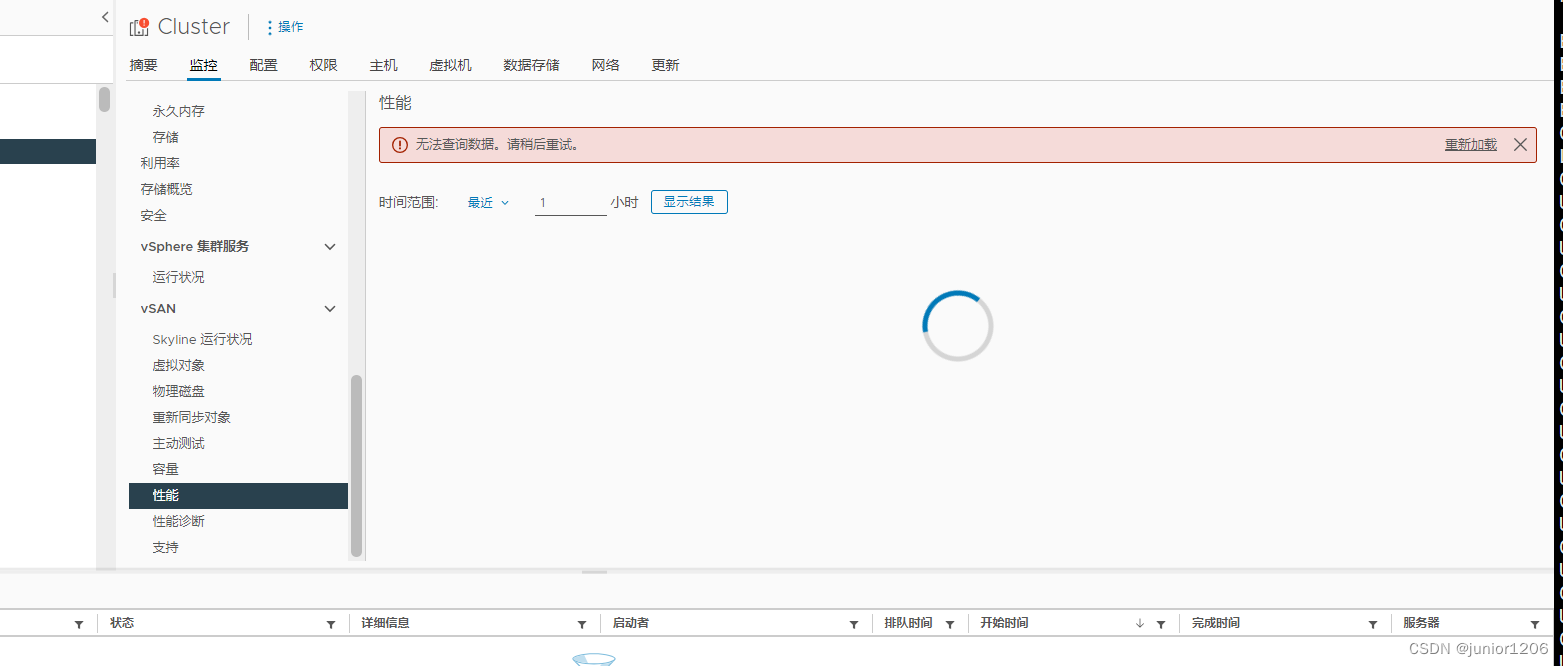Click the 开始时间 column header

[x=1004, y=623]
